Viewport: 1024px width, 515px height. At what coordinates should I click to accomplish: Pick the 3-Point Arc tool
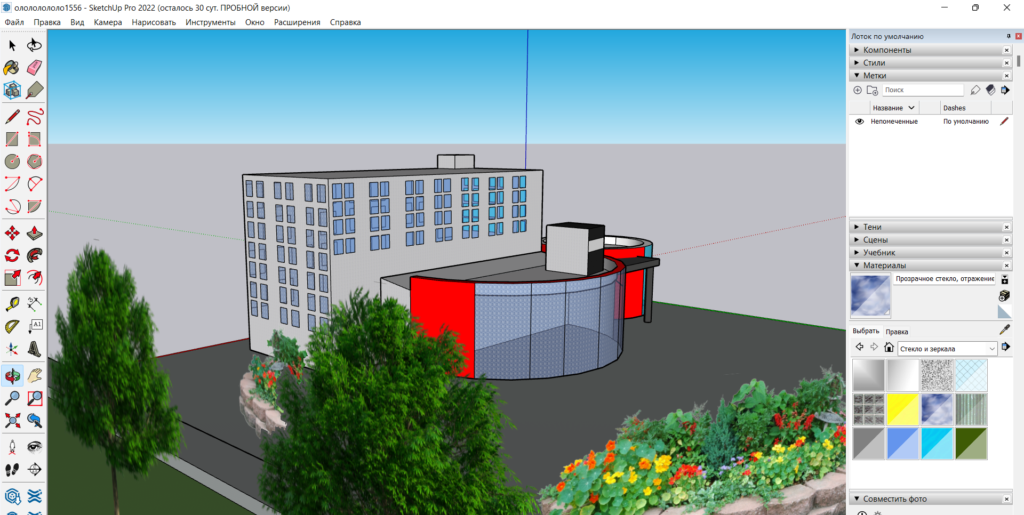[x=12, y=206]
